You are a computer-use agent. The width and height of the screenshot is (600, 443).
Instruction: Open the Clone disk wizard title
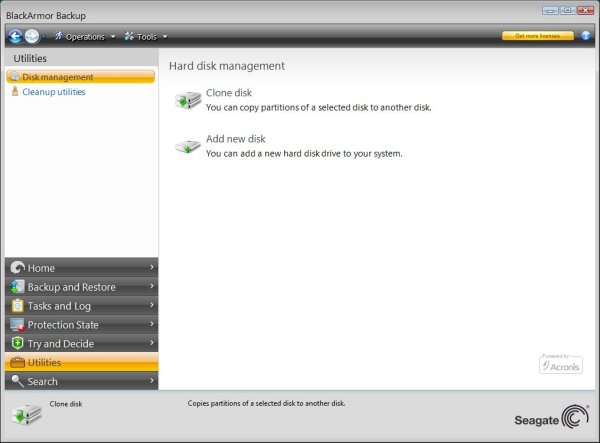229,93
